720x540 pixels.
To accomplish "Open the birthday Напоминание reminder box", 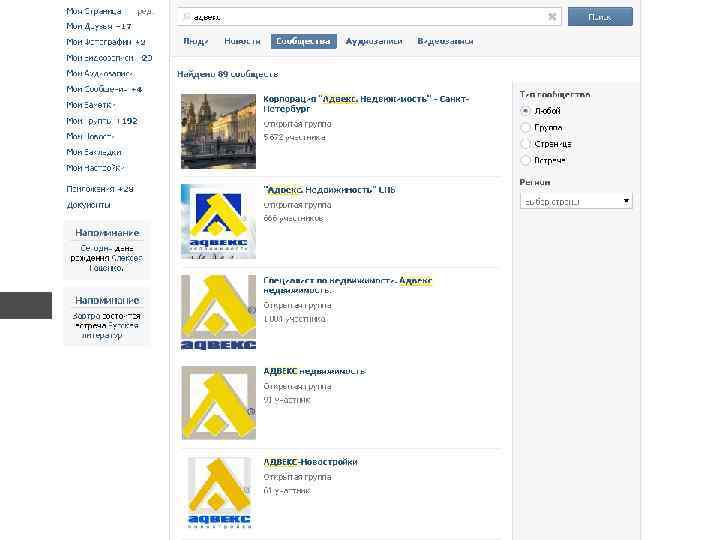I will [107, 250].
